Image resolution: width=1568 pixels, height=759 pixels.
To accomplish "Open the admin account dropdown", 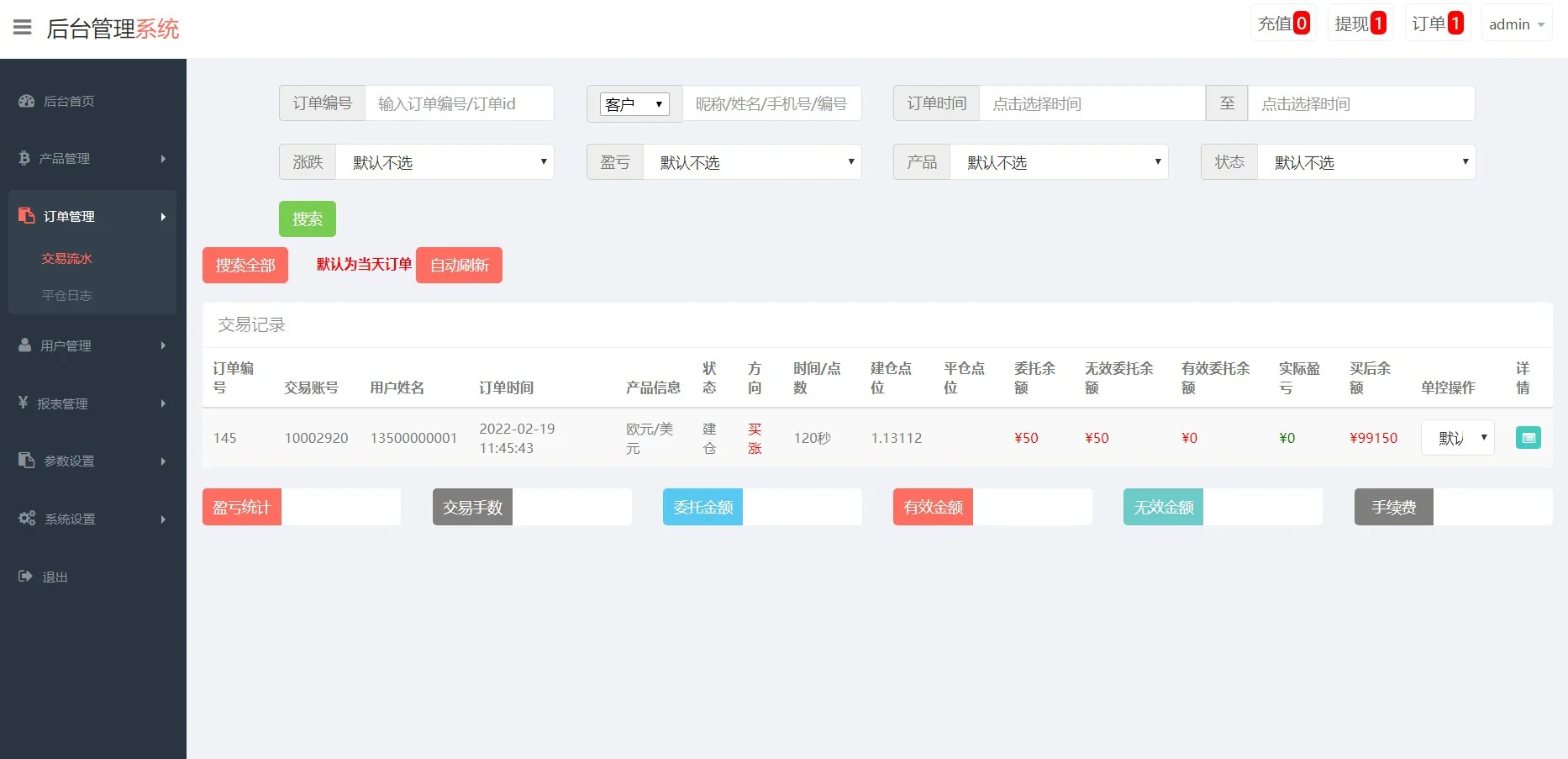I will tap(1515, 24).
